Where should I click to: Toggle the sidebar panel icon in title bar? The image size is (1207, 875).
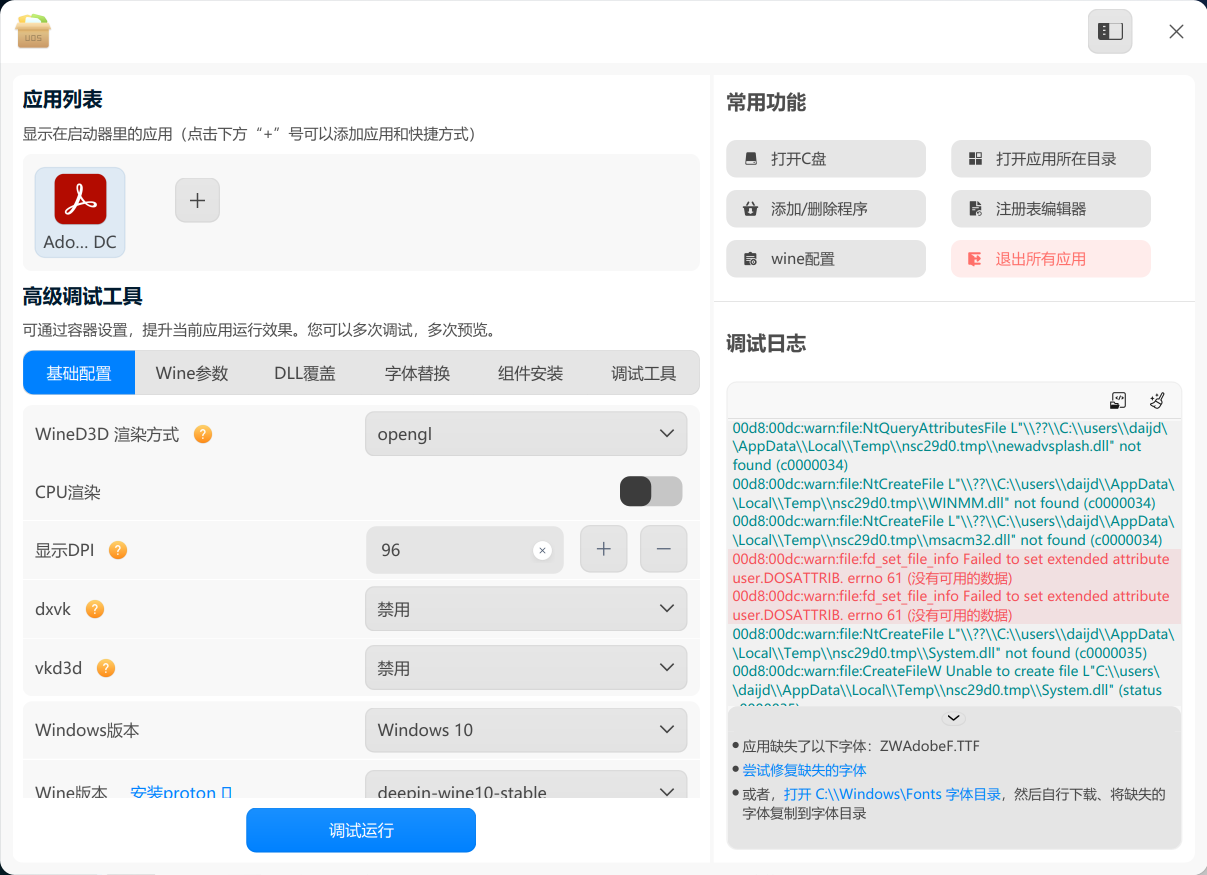click(1110, 31)
